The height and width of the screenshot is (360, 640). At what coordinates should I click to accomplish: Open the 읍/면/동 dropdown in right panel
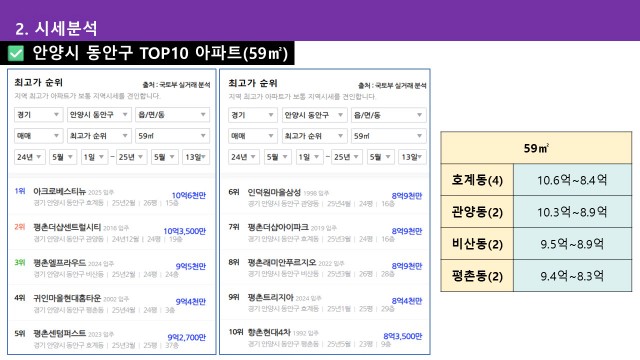click(389, 115)
